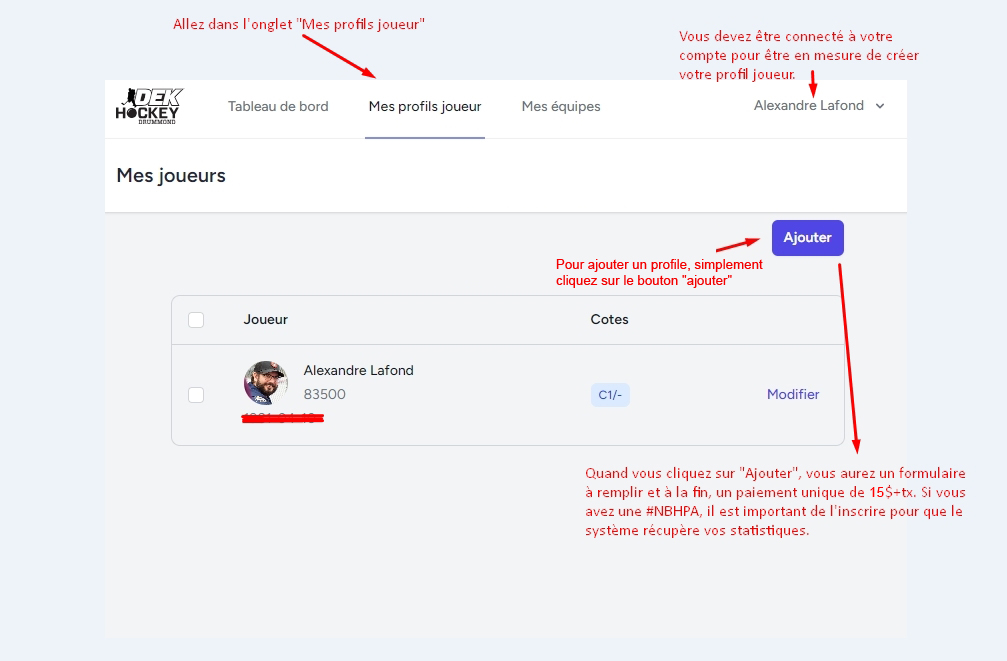
Task: Switch to Mes profils joueur tab
Action: tap(425, 107)
